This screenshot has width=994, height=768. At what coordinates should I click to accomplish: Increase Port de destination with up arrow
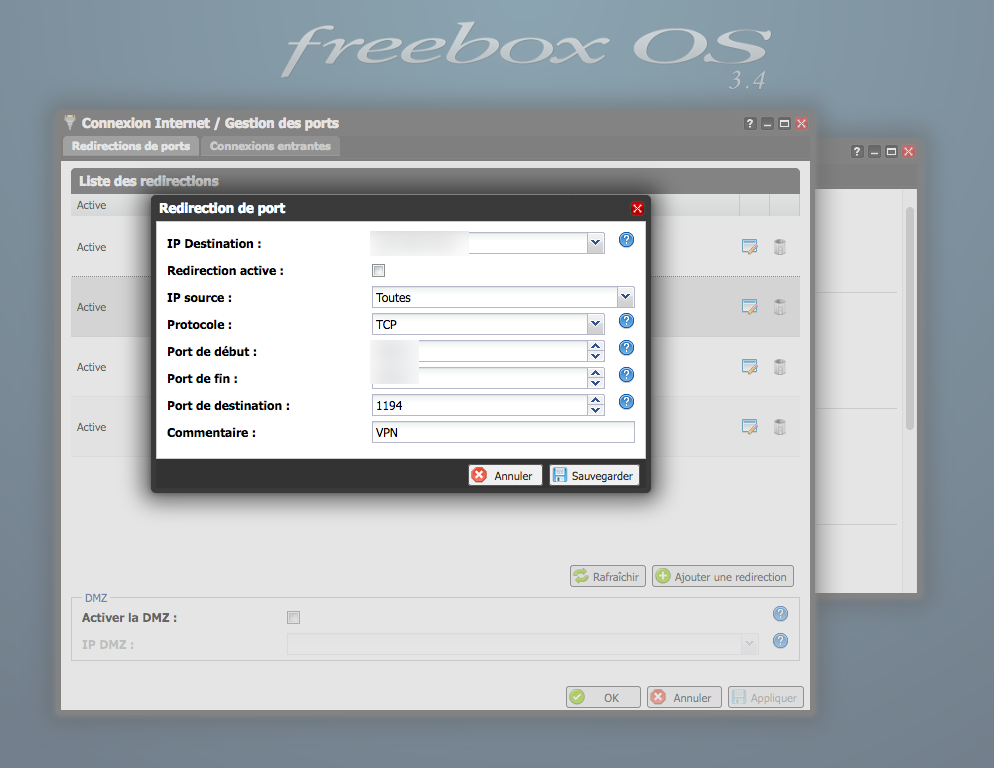(x=596, y=400)
